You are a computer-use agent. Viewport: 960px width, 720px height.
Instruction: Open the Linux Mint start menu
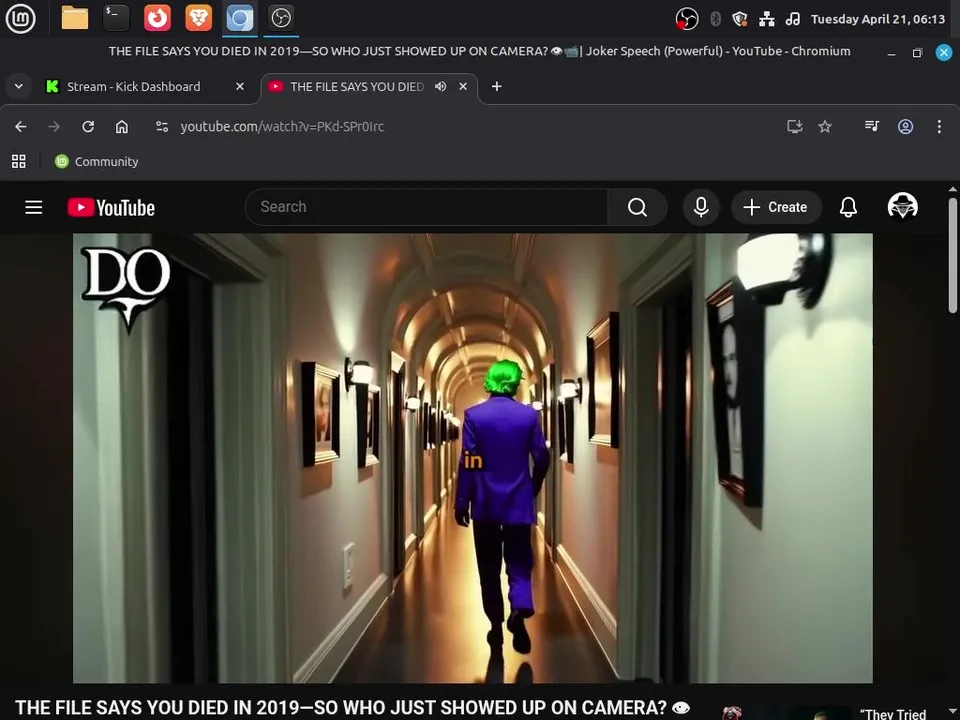click(x=21, y=18)
